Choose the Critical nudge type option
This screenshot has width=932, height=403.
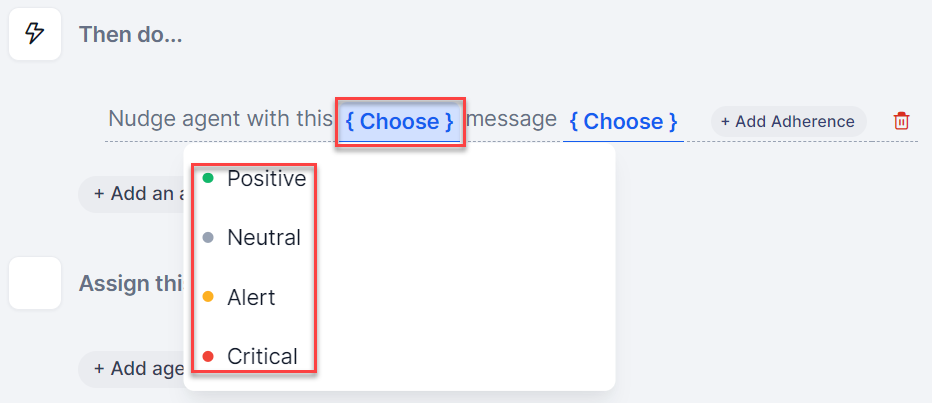(x=262, y=356)
